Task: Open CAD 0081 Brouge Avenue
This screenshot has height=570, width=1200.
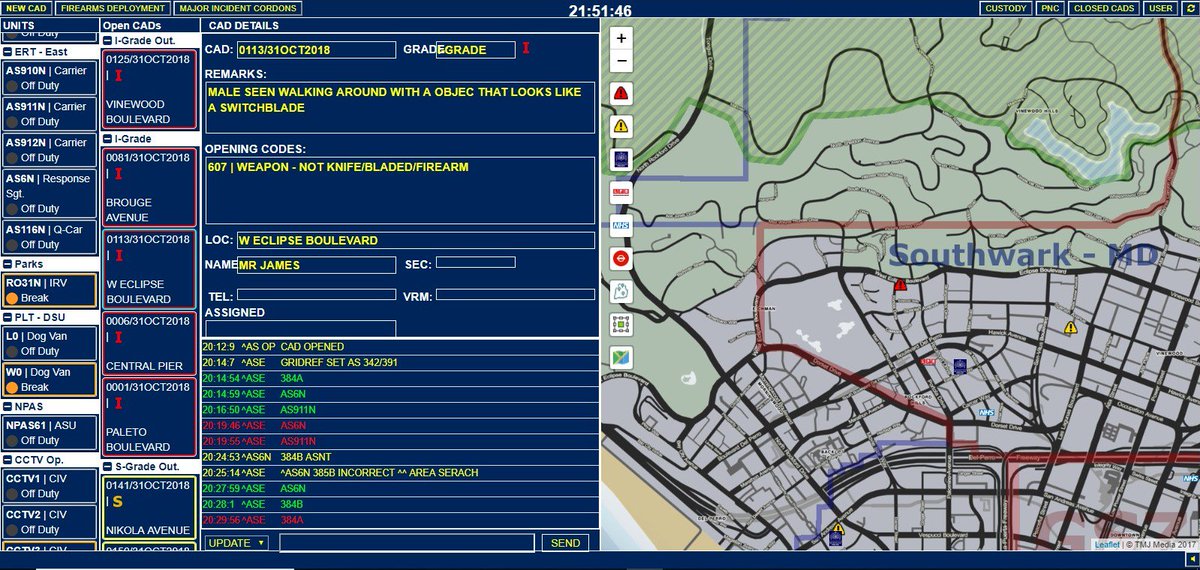Action: 149,186
